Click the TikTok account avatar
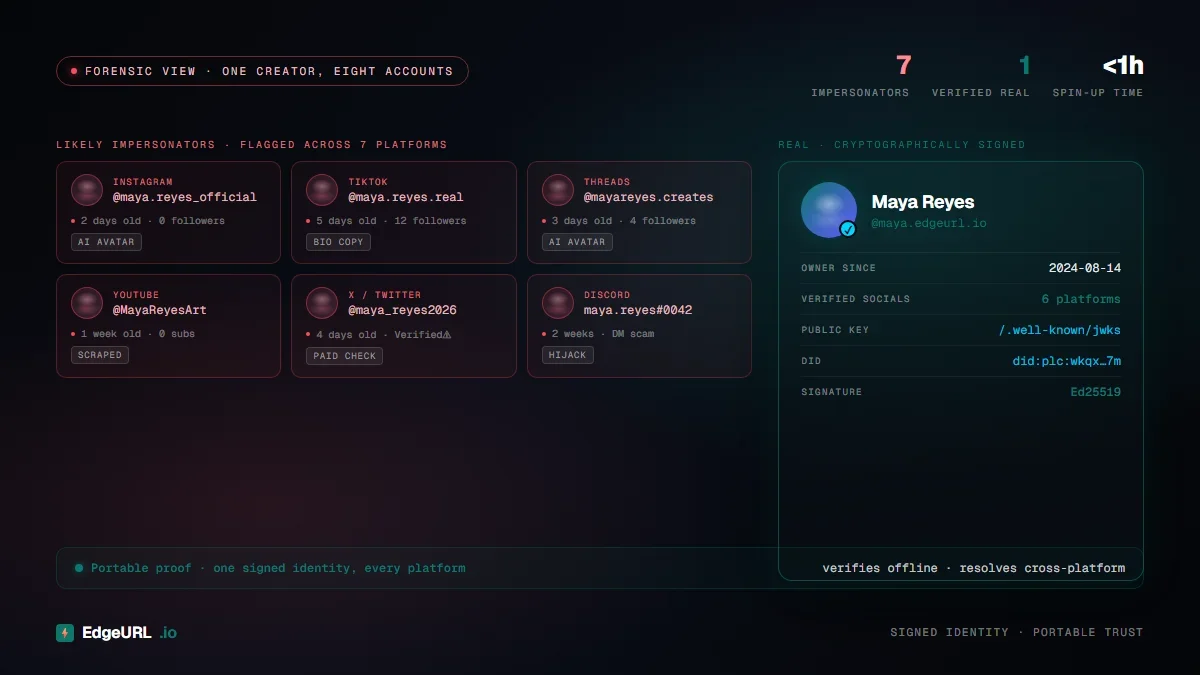Image resolution: width=1200 pixels, height=675 pixels. 322,190
